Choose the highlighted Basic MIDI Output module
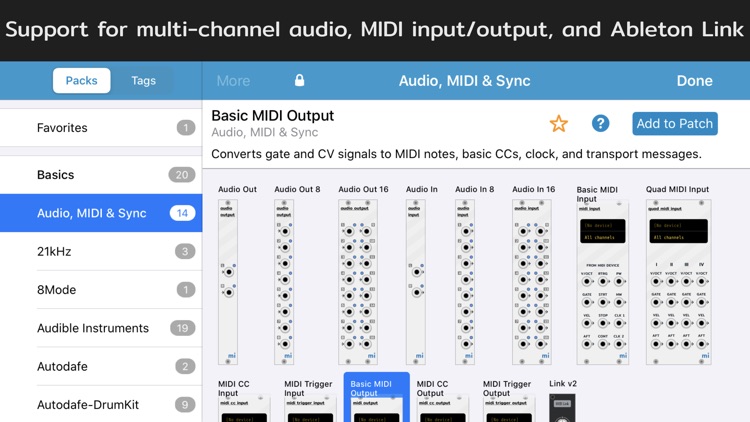 click(376, 398)
